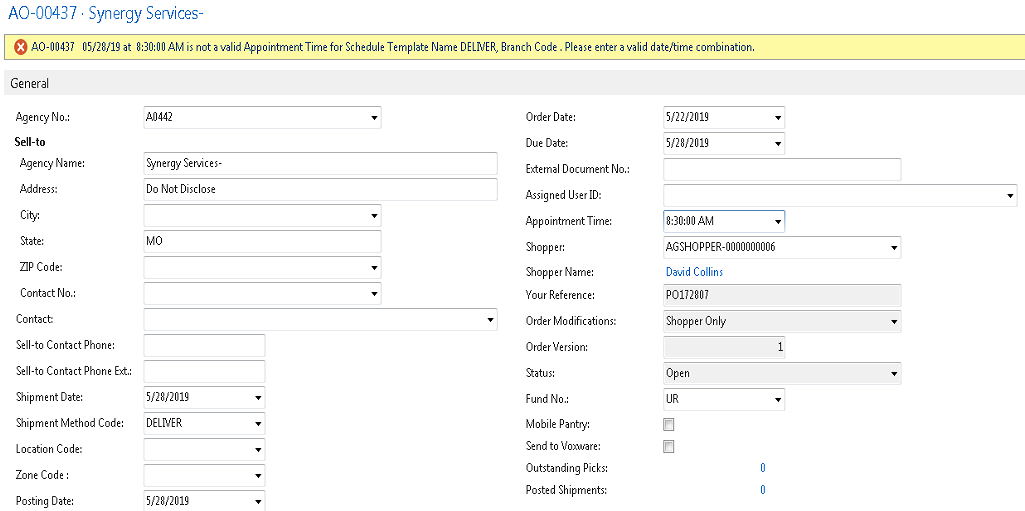The height and width of the screenshot is (511, 1025).
Task: Expand the Appointment Time dropdown
Action: [x=777, y=221]
